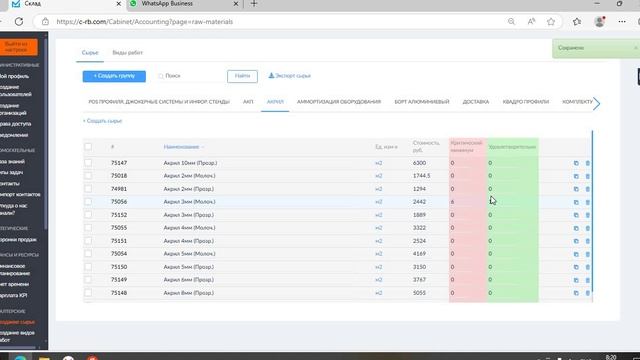Click the browser address bar URL
Viewport: 640px width, 360px height.
click(144, 22)
